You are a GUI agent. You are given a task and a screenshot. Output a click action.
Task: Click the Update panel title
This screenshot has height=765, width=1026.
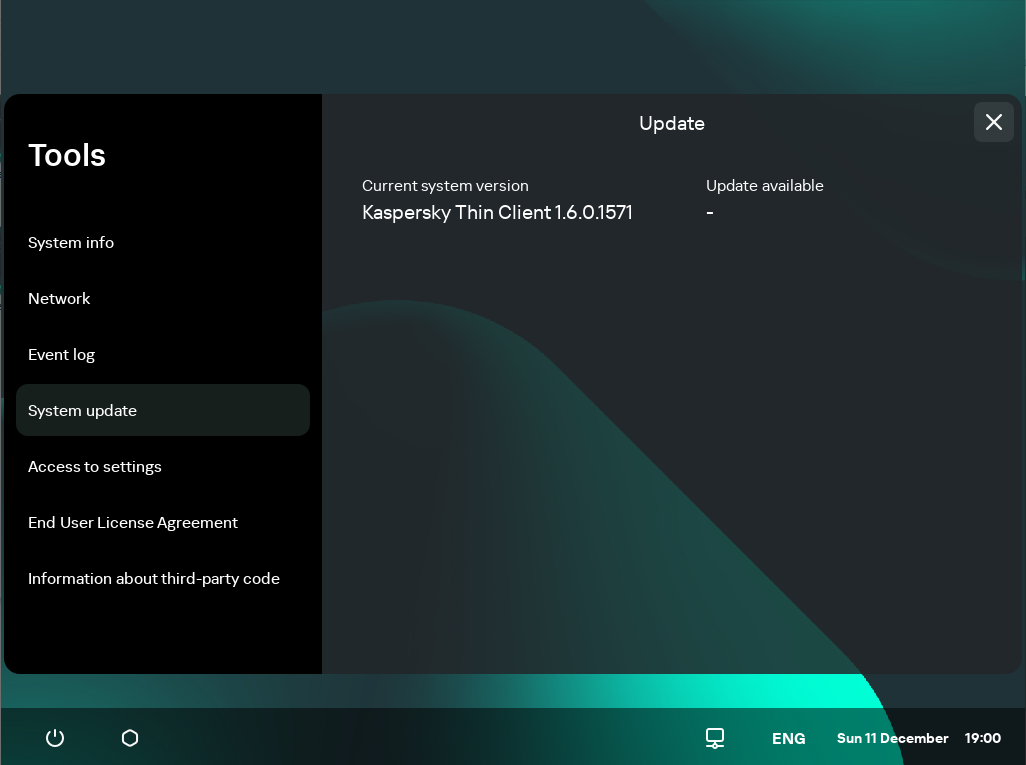[671, 123]
